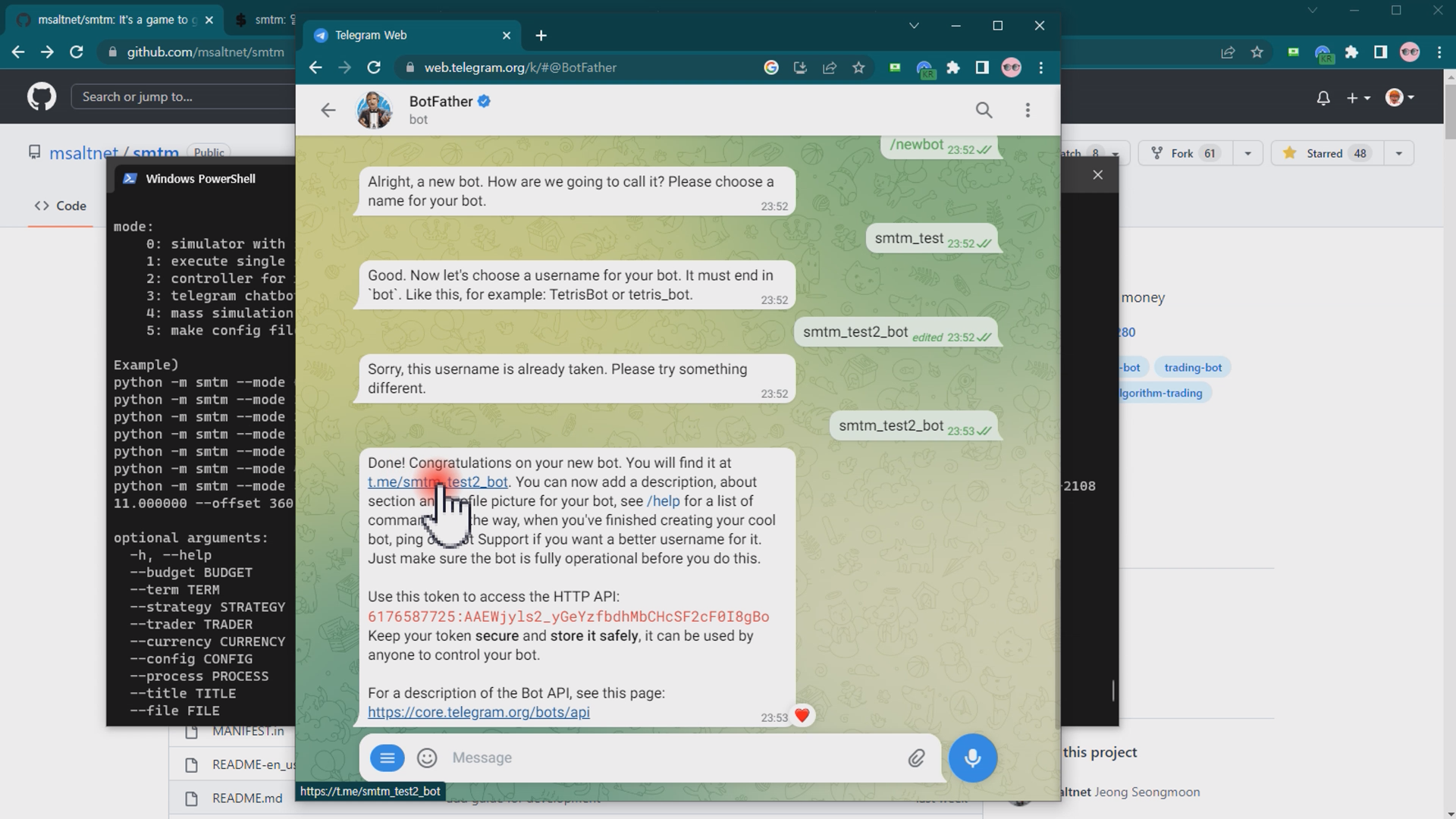Open tab search dropdown in Telegram window
The width and height of the screenshot is (1456, 819).
(914, 26)
